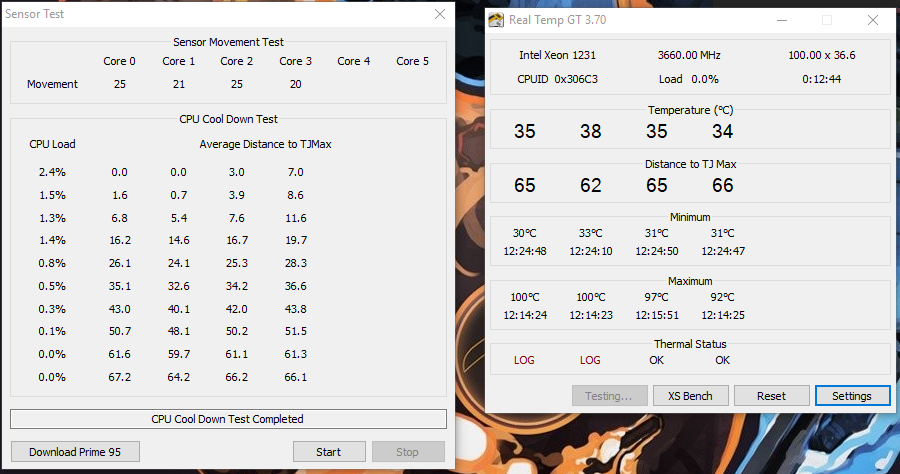Select the Core 4 column header
The height and width of the screenshot is (474, 900).
[354, 61]
